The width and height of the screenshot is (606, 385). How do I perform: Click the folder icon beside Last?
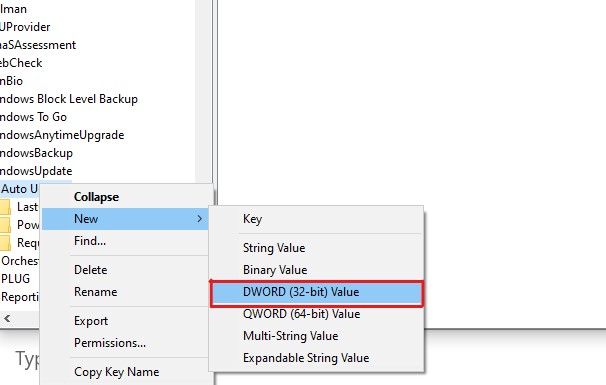point(5,207)
